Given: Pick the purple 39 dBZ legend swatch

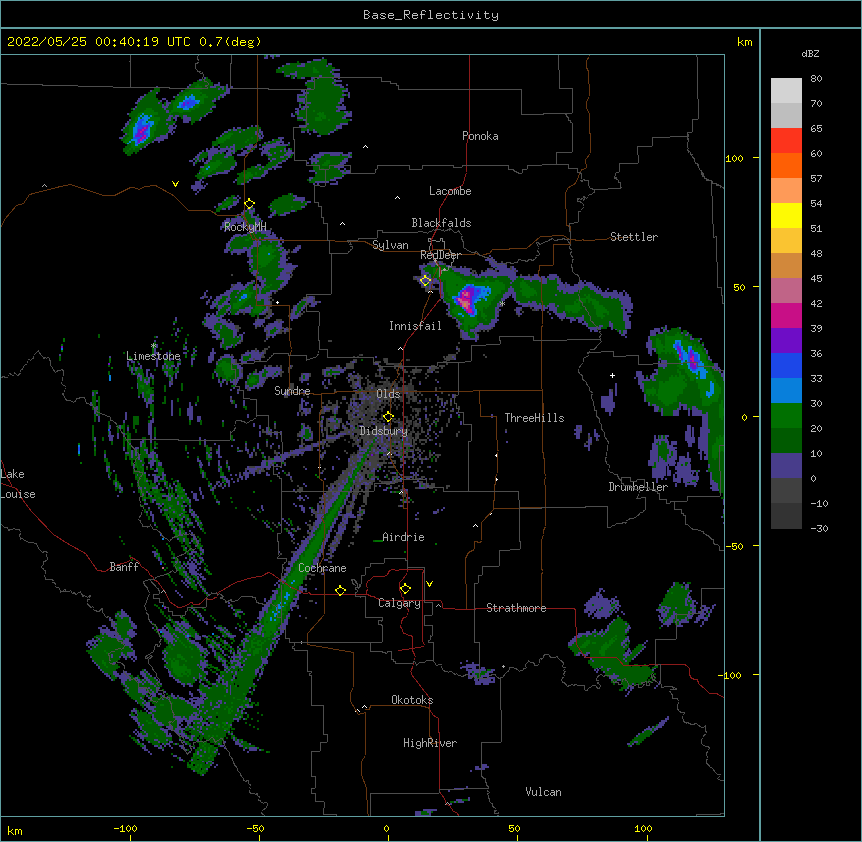Looking at the screenshot, I should (786, 341).
